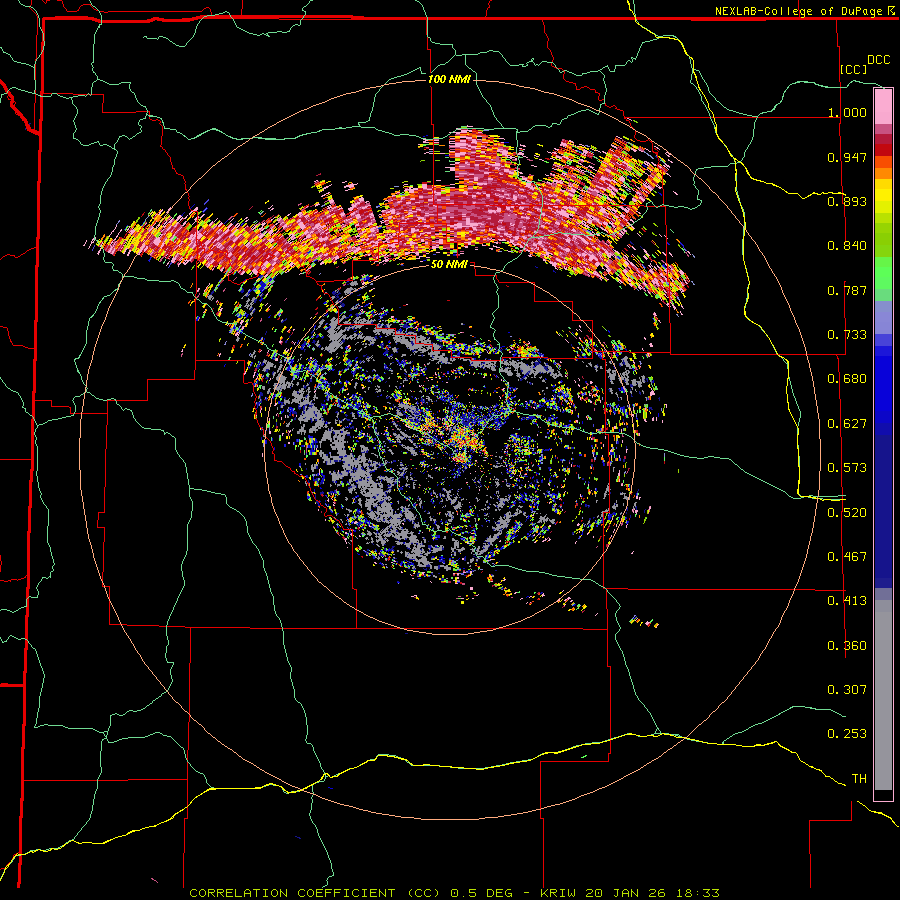Click the 0.787 scale value
Image resolution: width=900 pixels, height=900 pixels.
[847, 290]
